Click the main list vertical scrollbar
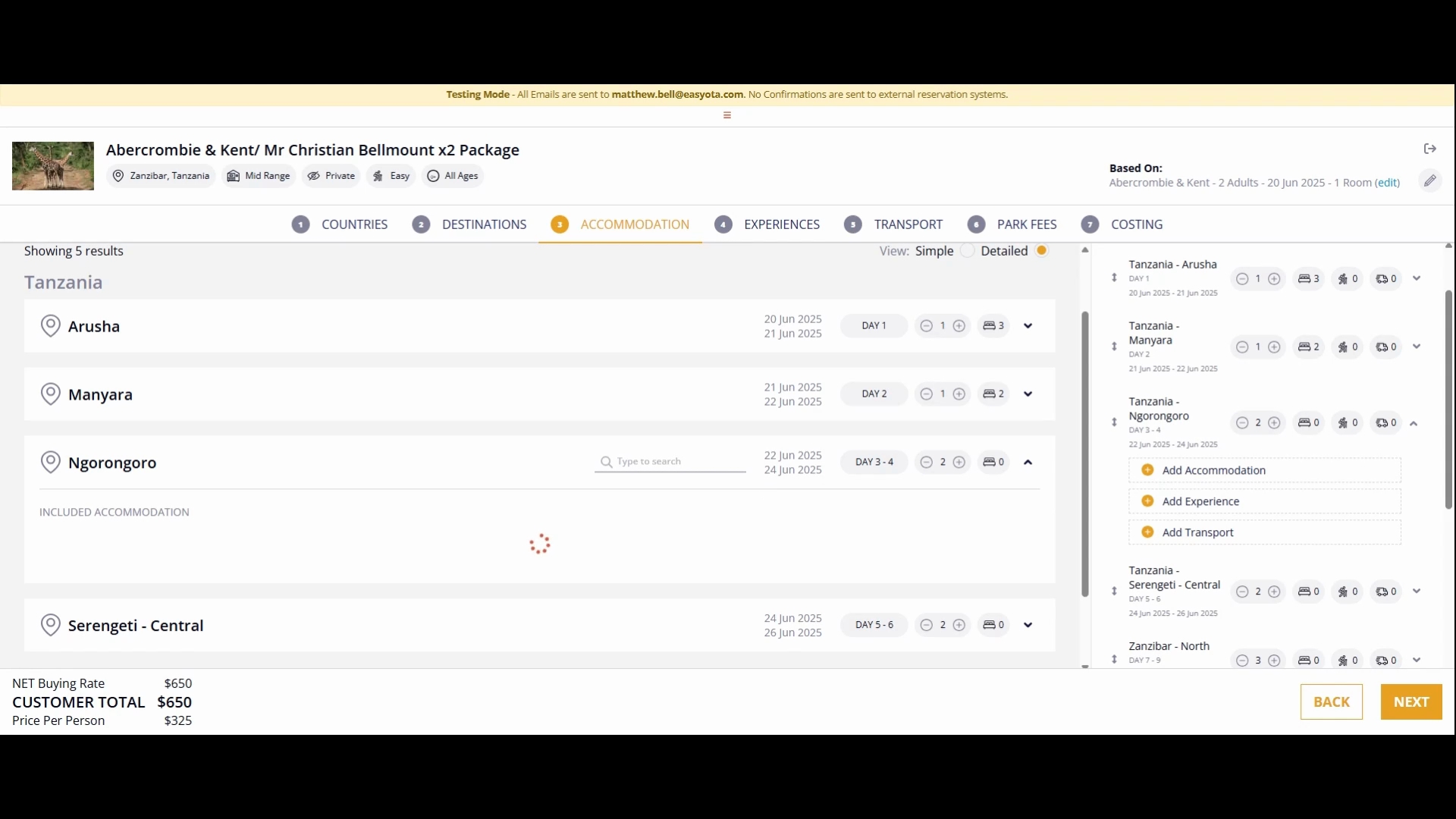This screenshot has width=1456, height=819. (x=1085, y=454)
